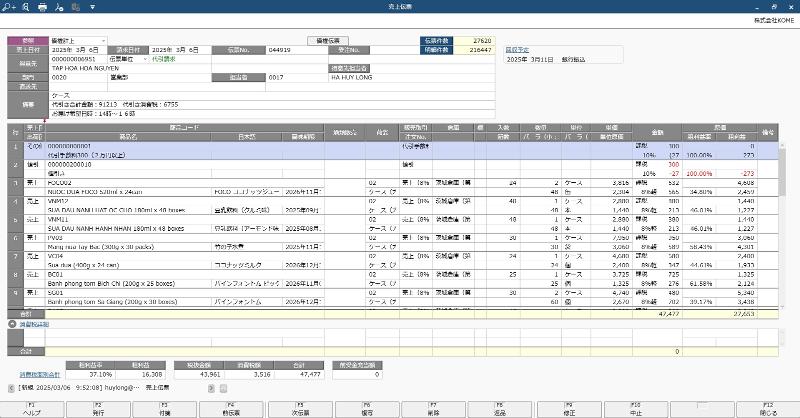Click the copy document toolbar icon
Viewport: 800px width, 418px height.
(77, 6)
